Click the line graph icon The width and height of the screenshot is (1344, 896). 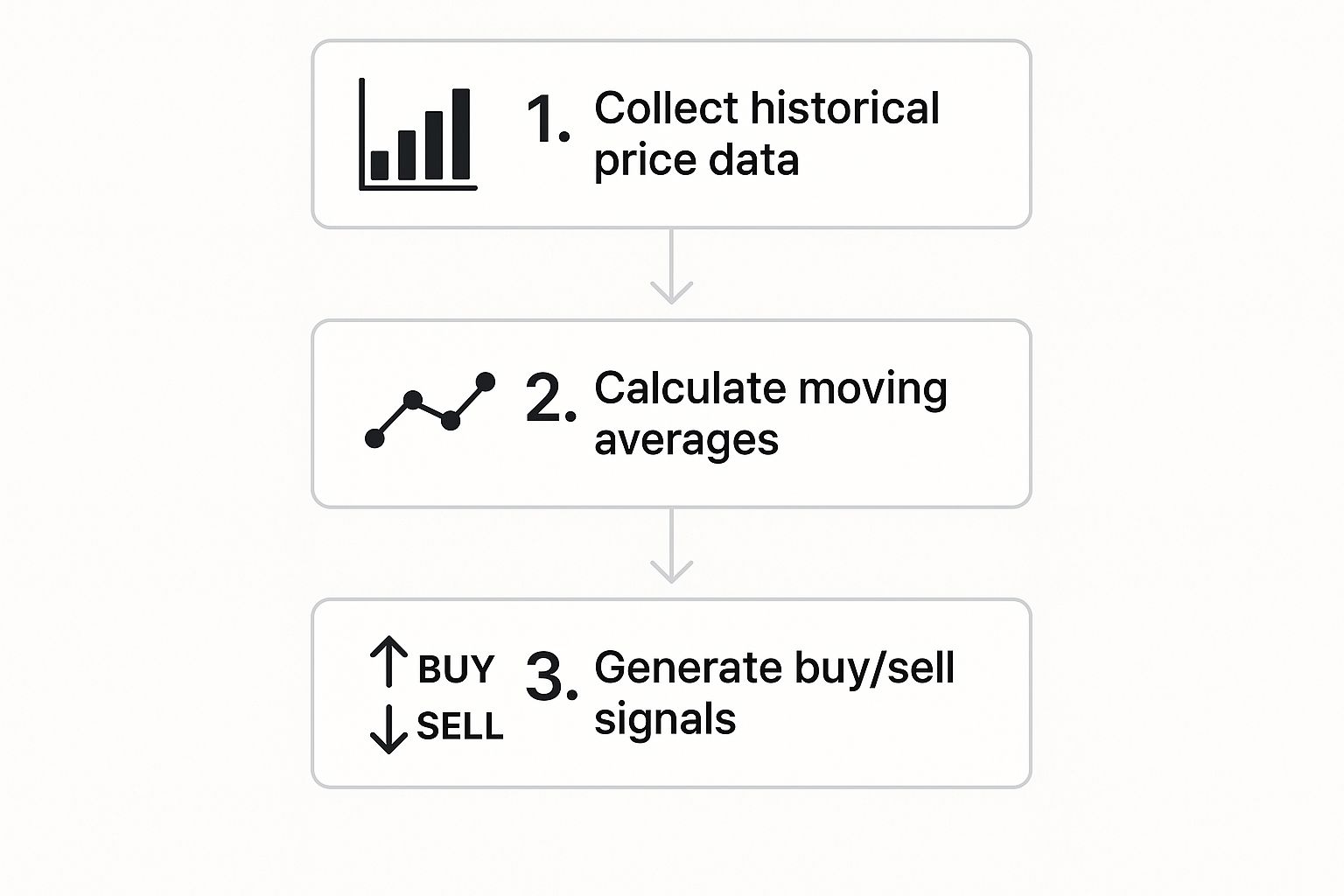point(430,409)
